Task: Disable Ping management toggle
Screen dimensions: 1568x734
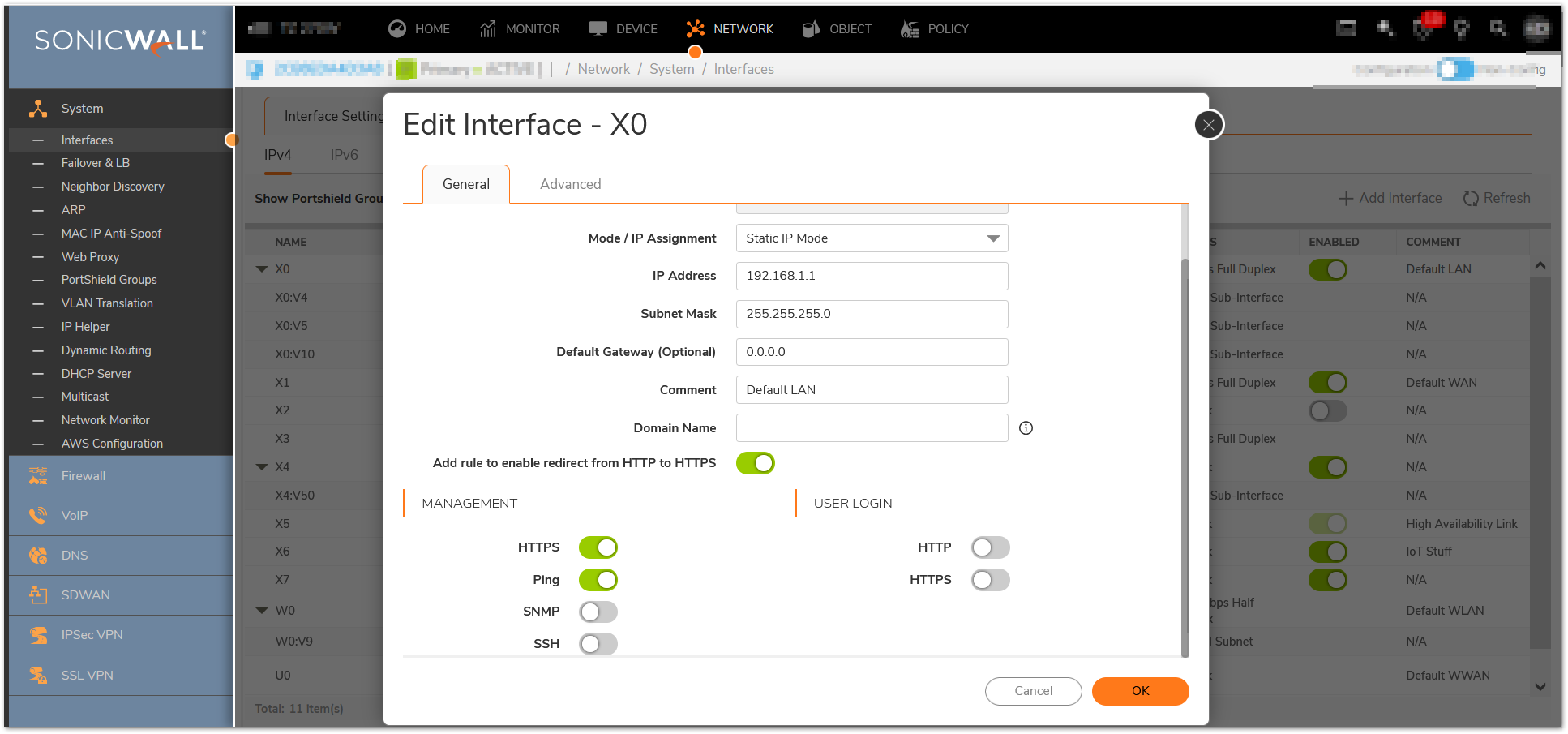Action: [x=598, y=580]
